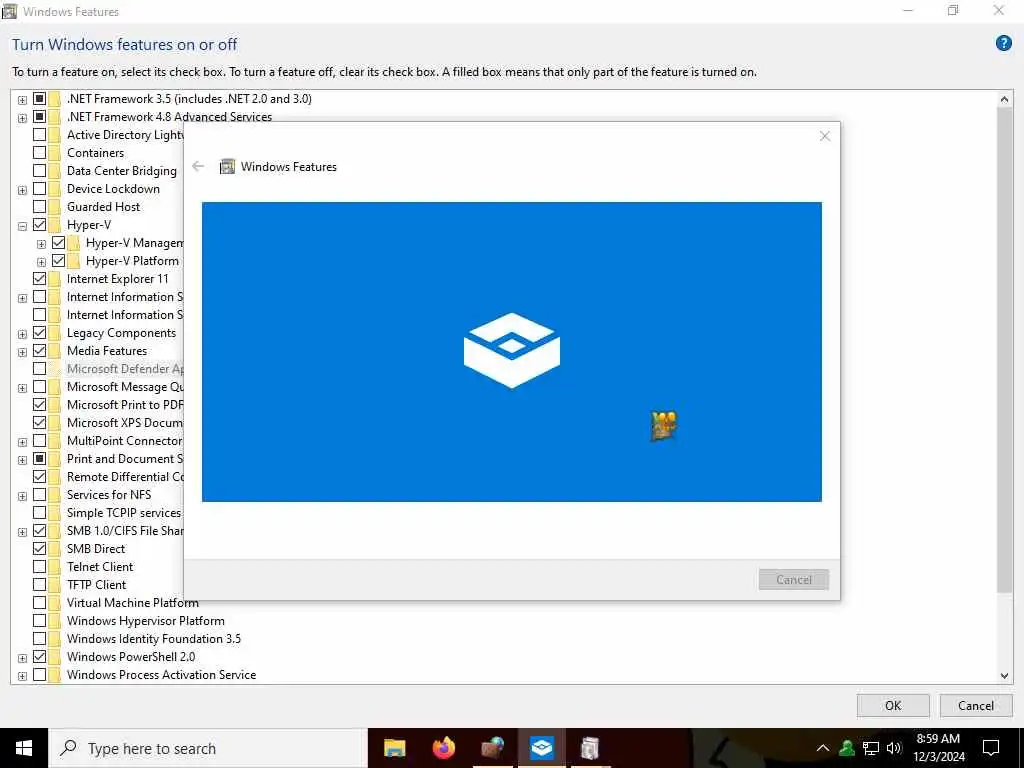Viewport: 1024px width, 768px height.
Task: Click the volume speaker tray icon
Action: pyautogui.click(x=894, y=748)
